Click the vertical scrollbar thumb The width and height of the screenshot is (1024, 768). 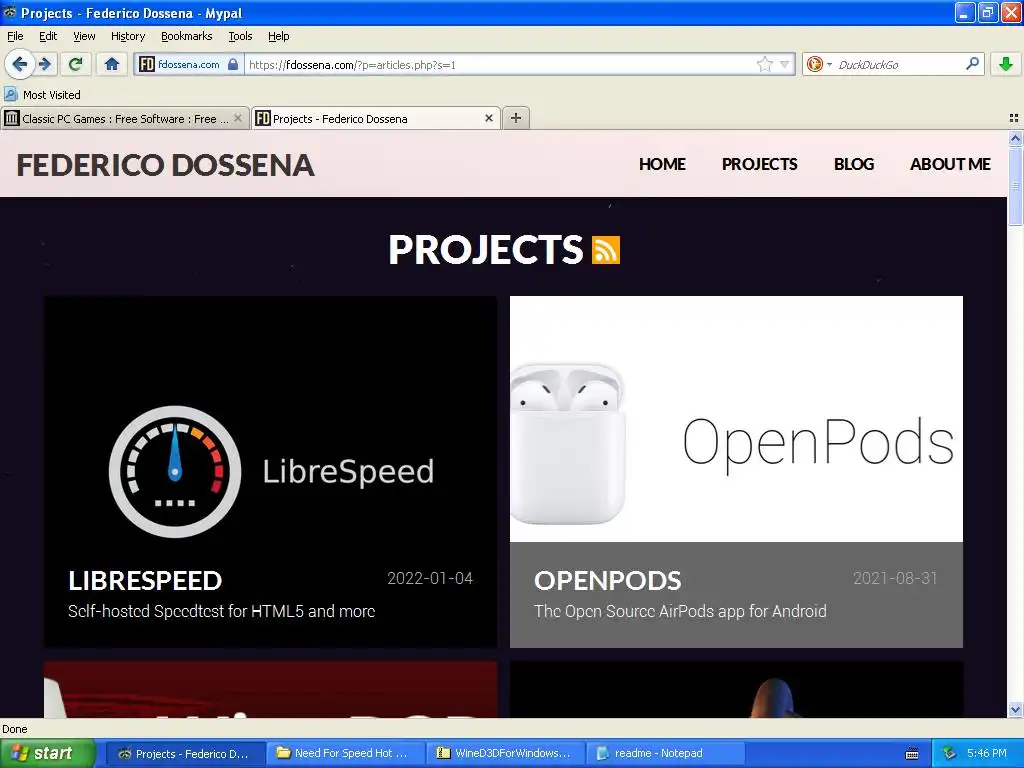[1015, 186]
